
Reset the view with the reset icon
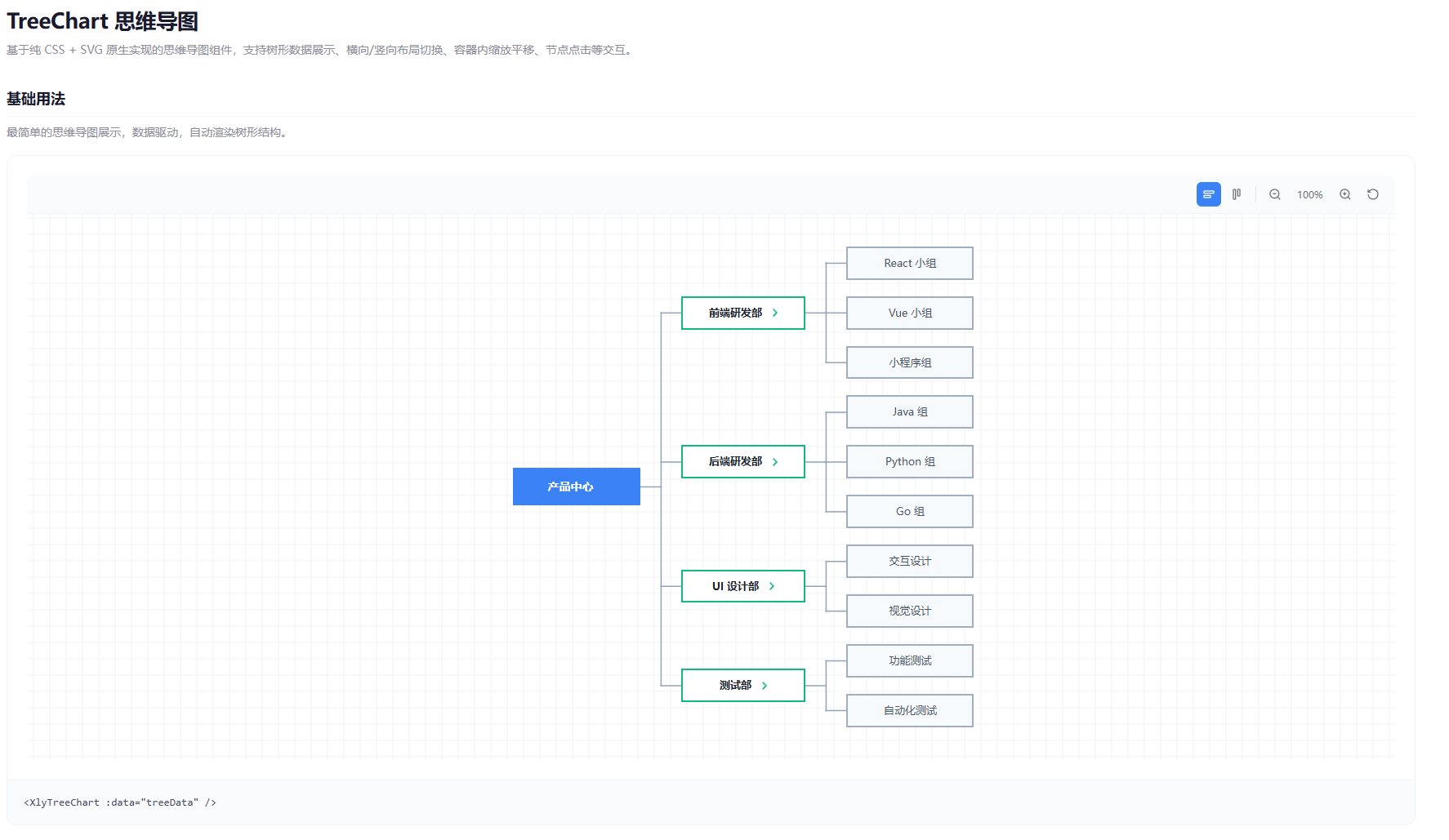click(1372, 194)
